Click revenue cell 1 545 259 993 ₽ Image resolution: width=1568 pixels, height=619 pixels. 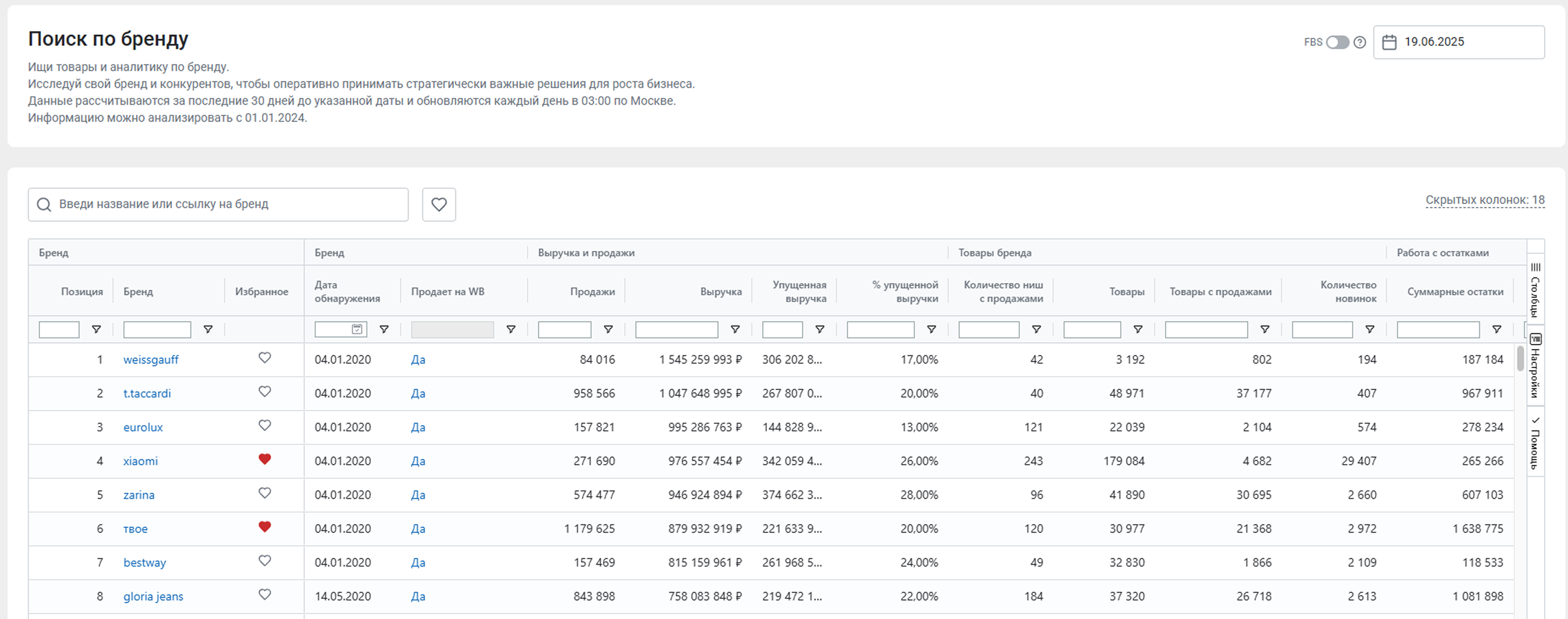pyautogui.click(x=700, y=360)
